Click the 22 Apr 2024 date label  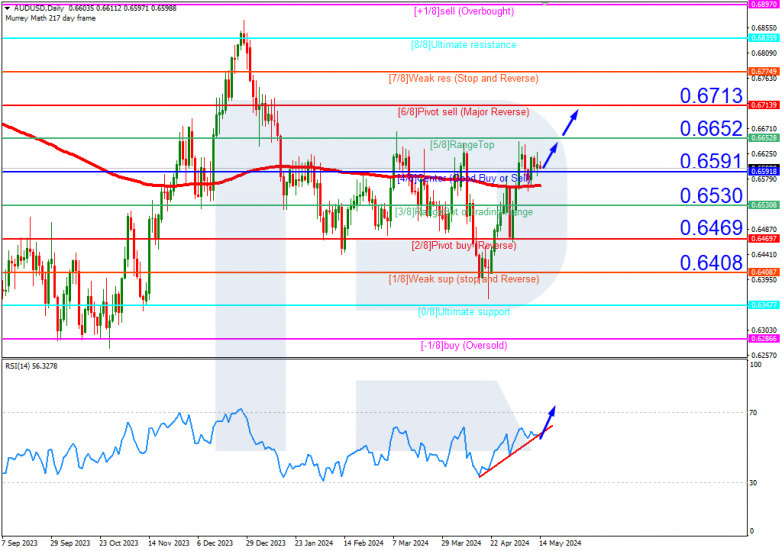[510, 543]
